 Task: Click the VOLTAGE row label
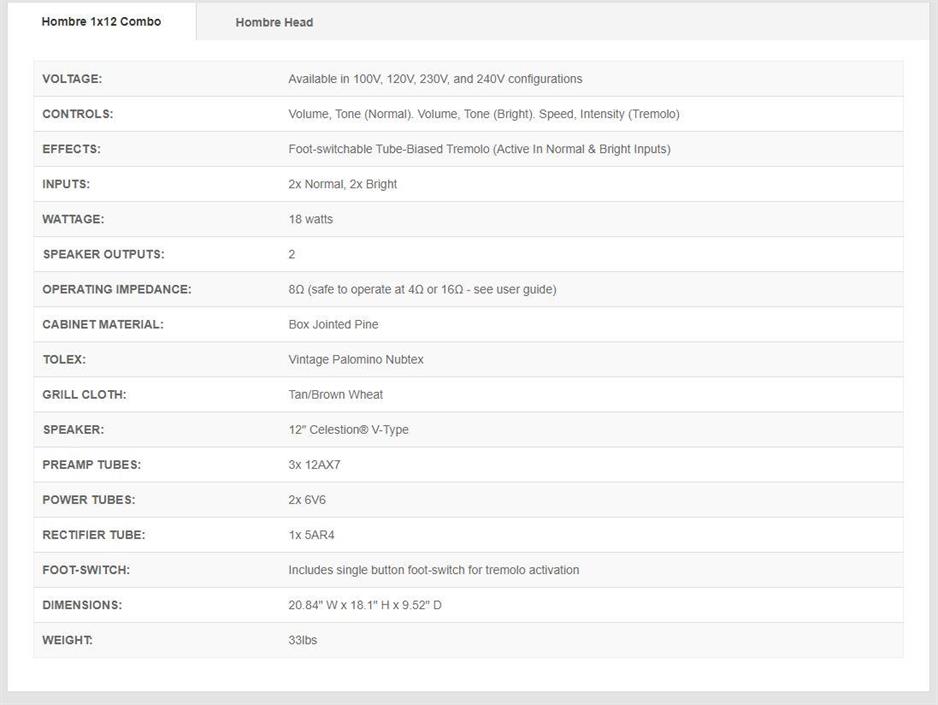72,79
